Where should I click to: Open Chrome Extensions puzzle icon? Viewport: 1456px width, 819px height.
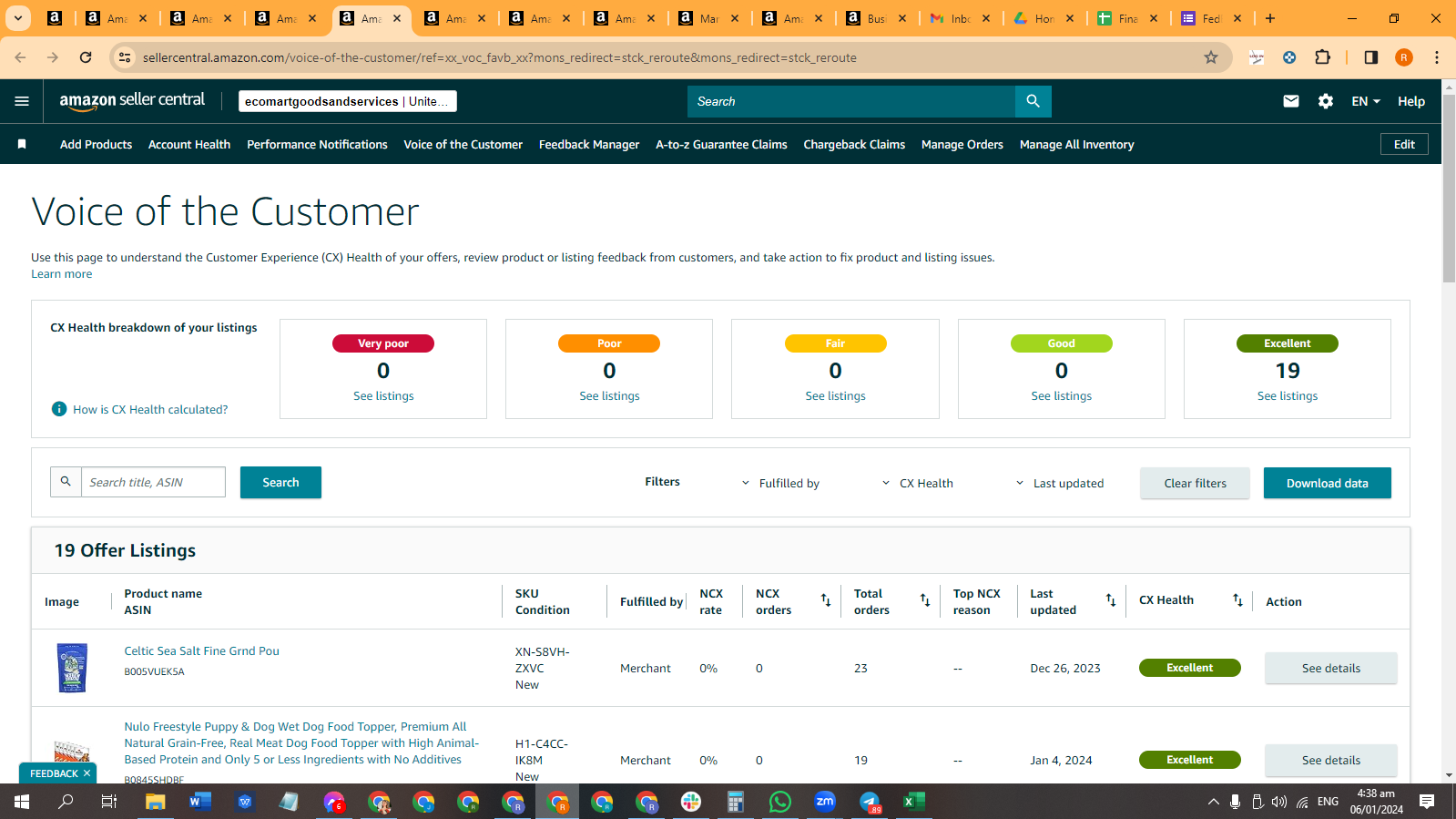[1323, 57]
